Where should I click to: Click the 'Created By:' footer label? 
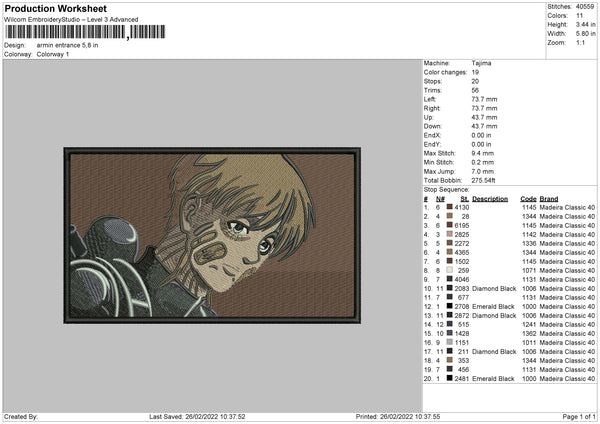(x=21, y=417)
